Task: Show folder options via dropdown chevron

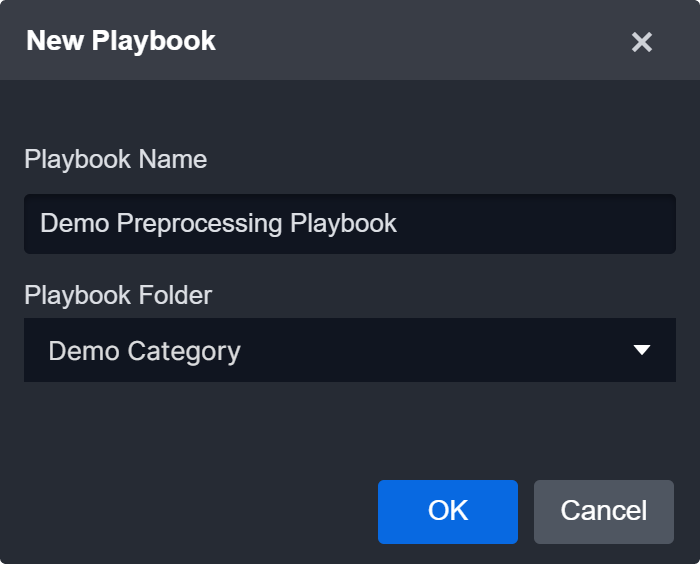Action: pyautogui.click(x=642, y=350)
